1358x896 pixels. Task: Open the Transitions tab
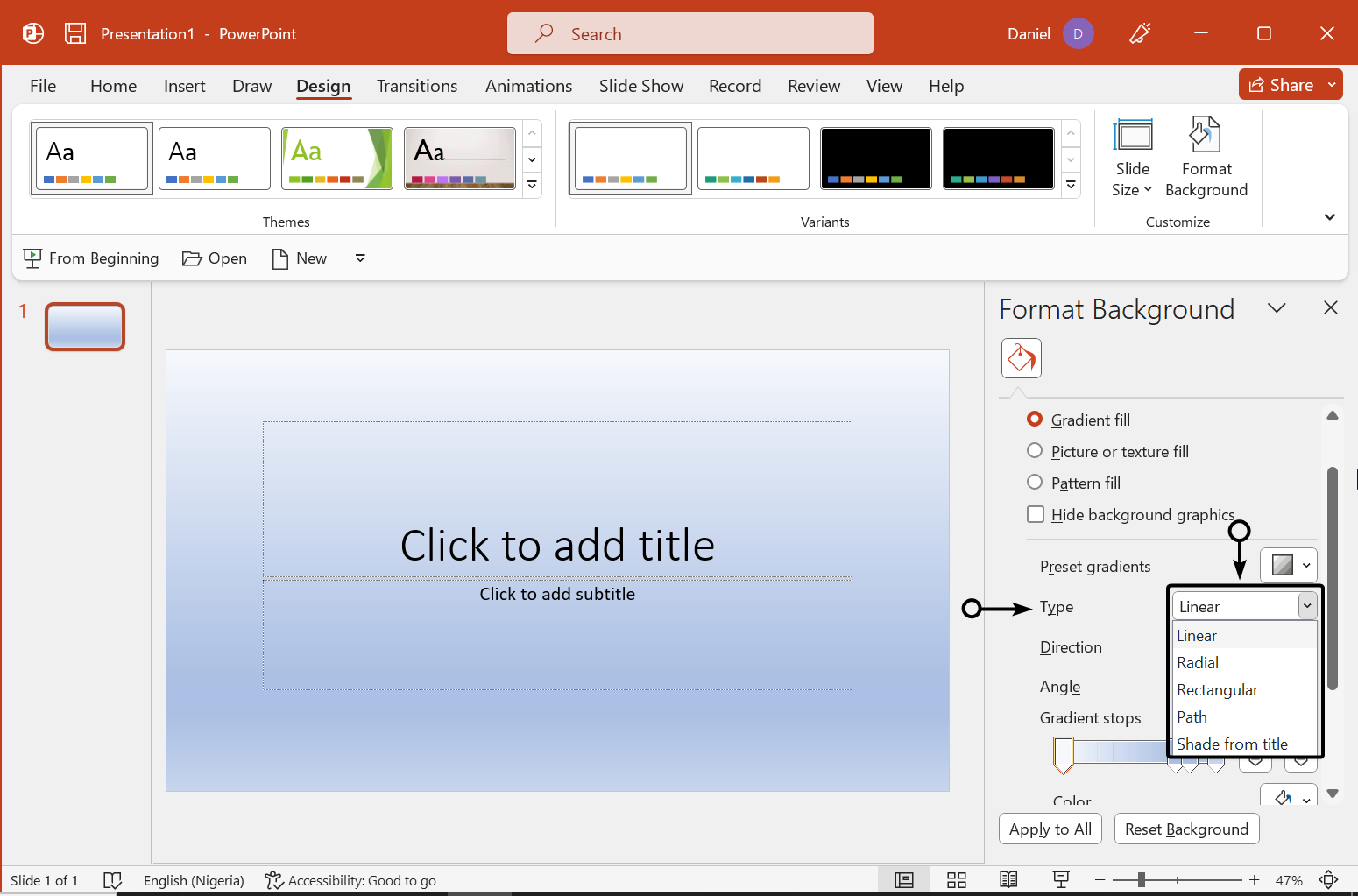[416, 86]
